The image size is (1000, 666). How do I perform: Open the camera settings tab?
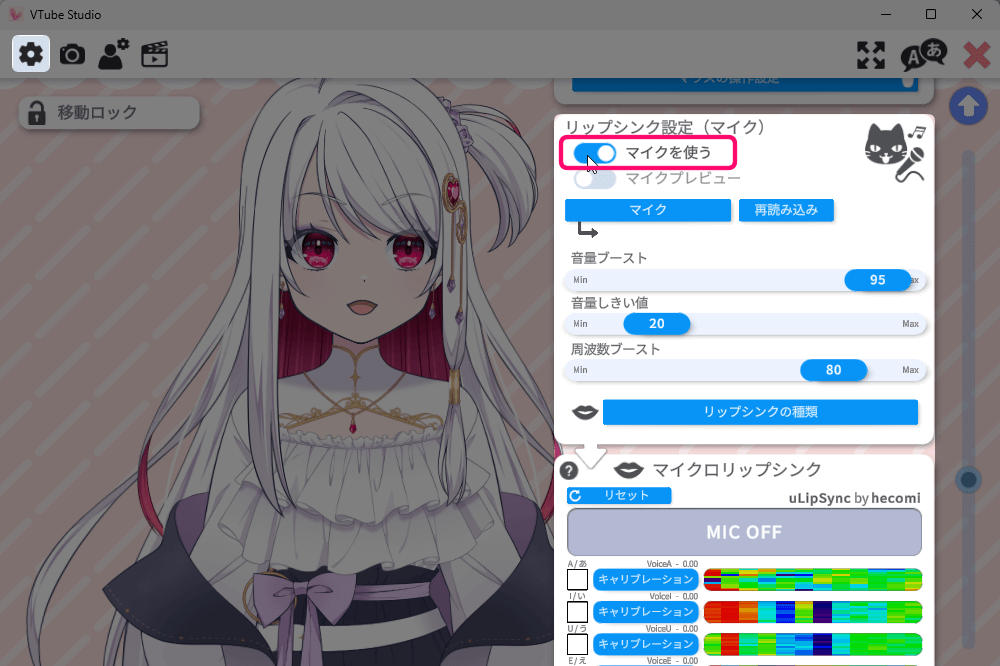click(72, 54)
